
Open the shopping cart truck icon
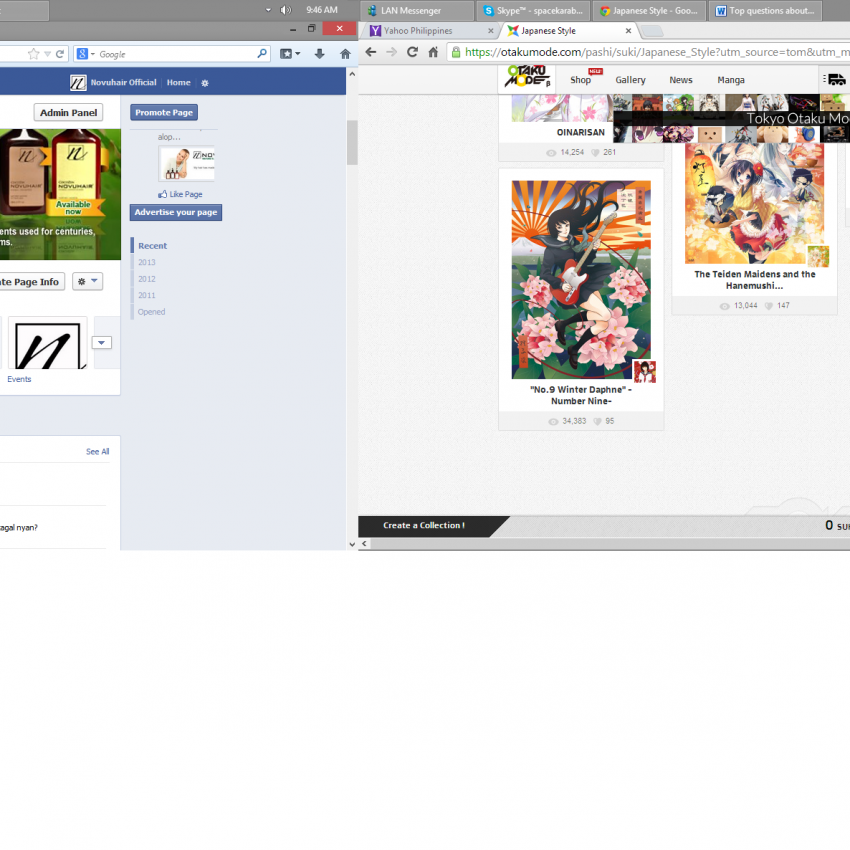(834, 80)
